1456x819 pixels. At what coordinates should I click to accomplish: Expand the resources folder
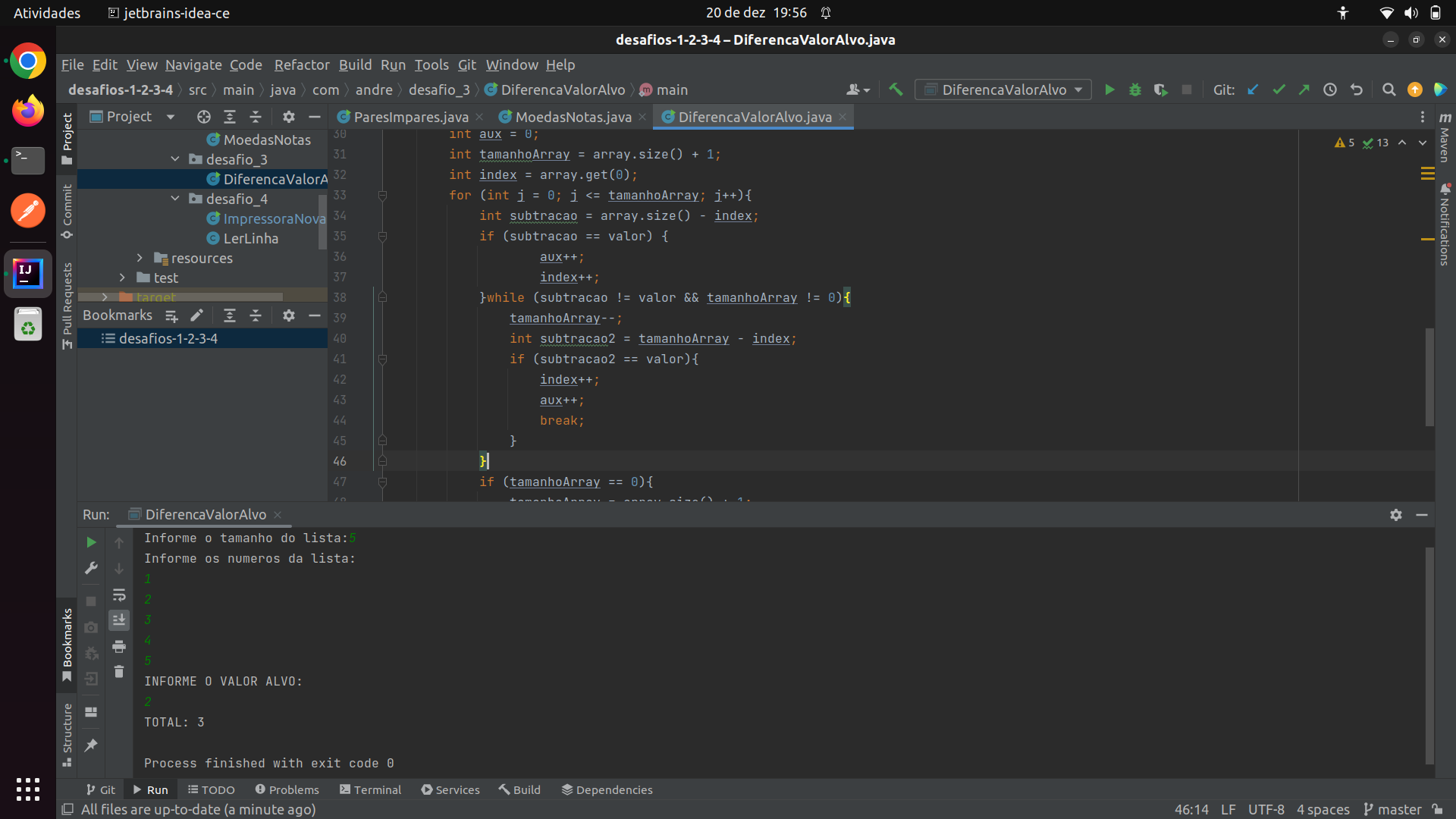[140, 258]
